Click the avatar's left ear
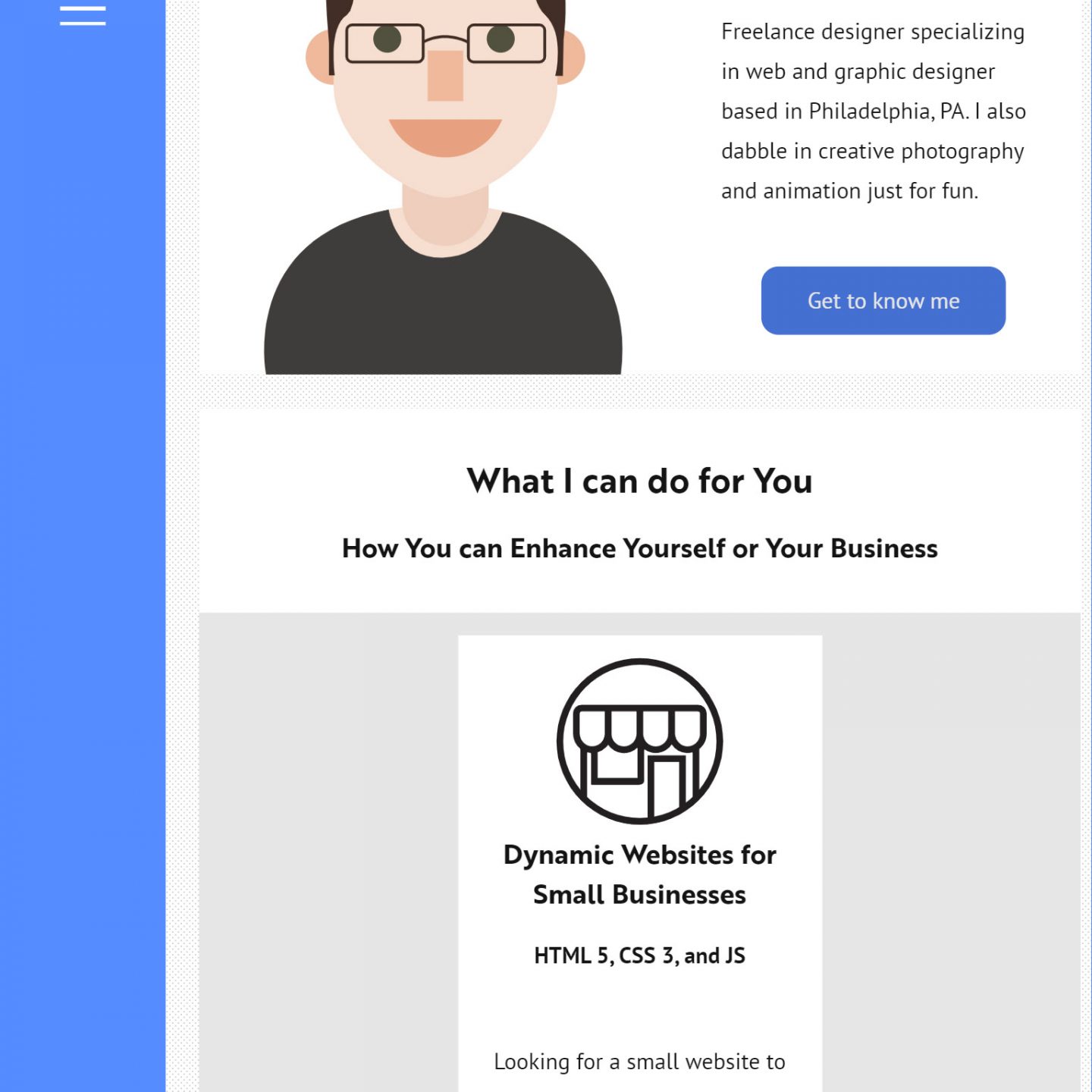The height and width of the screenshot is (1092, 1092). point(319,57)
